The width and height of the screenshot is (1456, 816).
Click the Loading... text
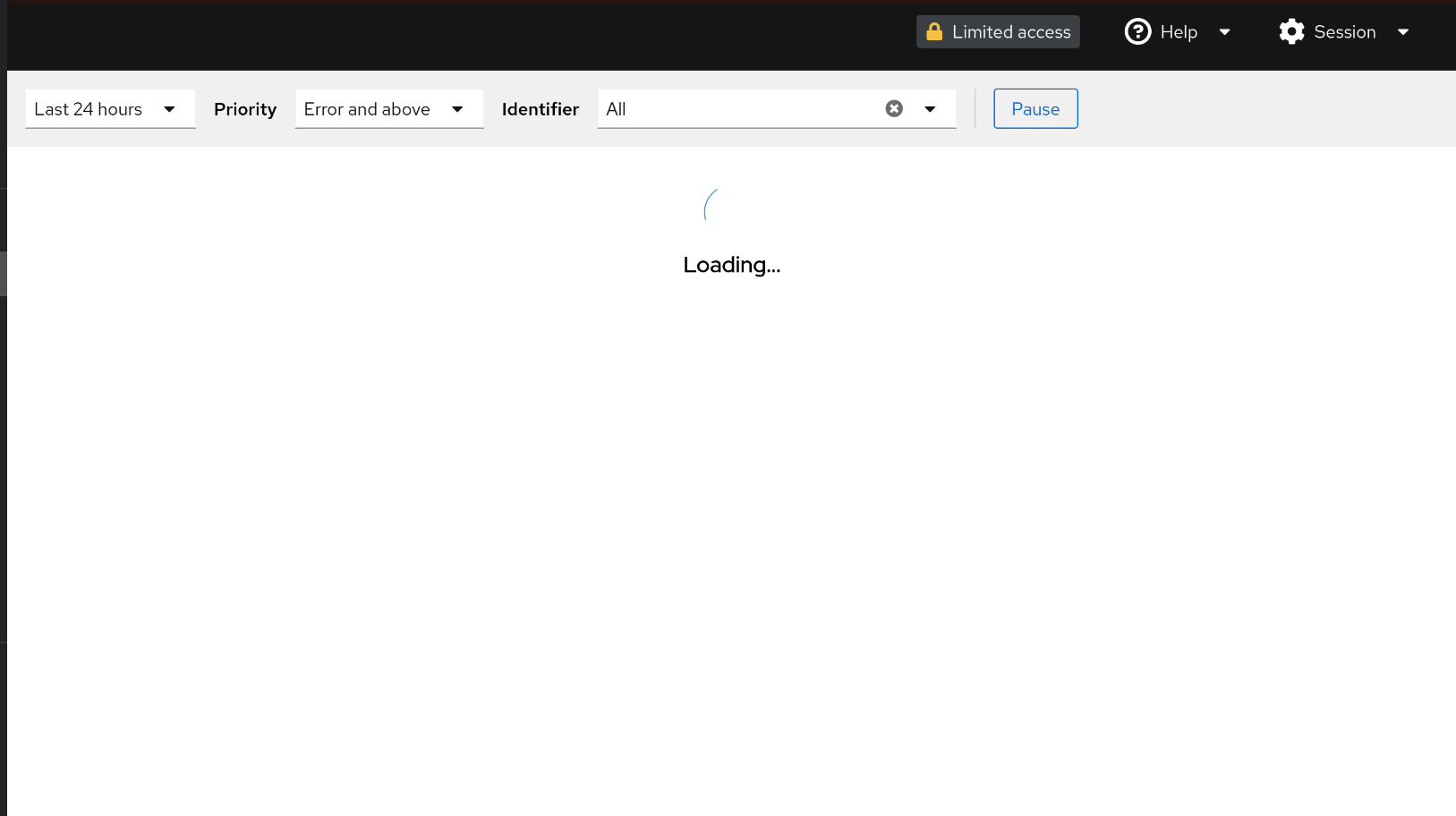tap(732, 265)
